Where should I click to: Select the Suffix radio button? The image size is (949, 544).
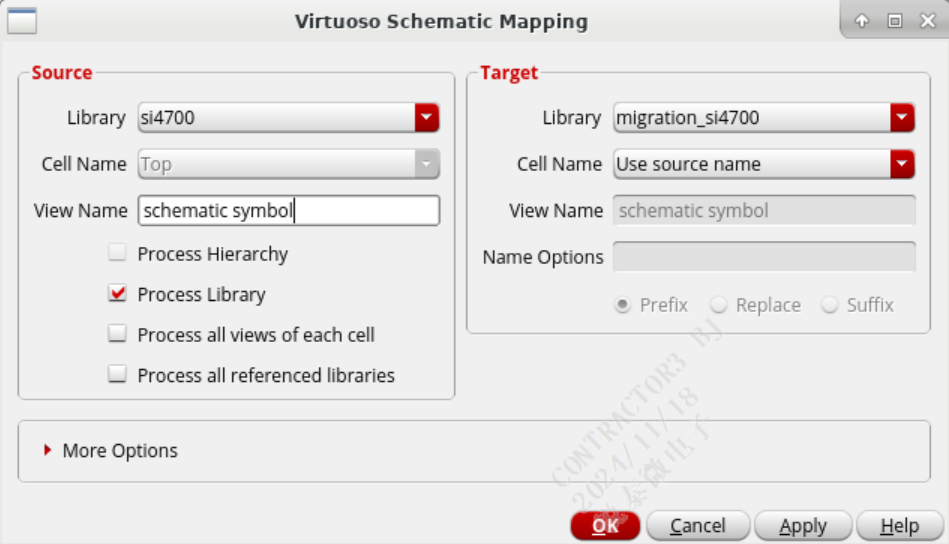point(830,305)
